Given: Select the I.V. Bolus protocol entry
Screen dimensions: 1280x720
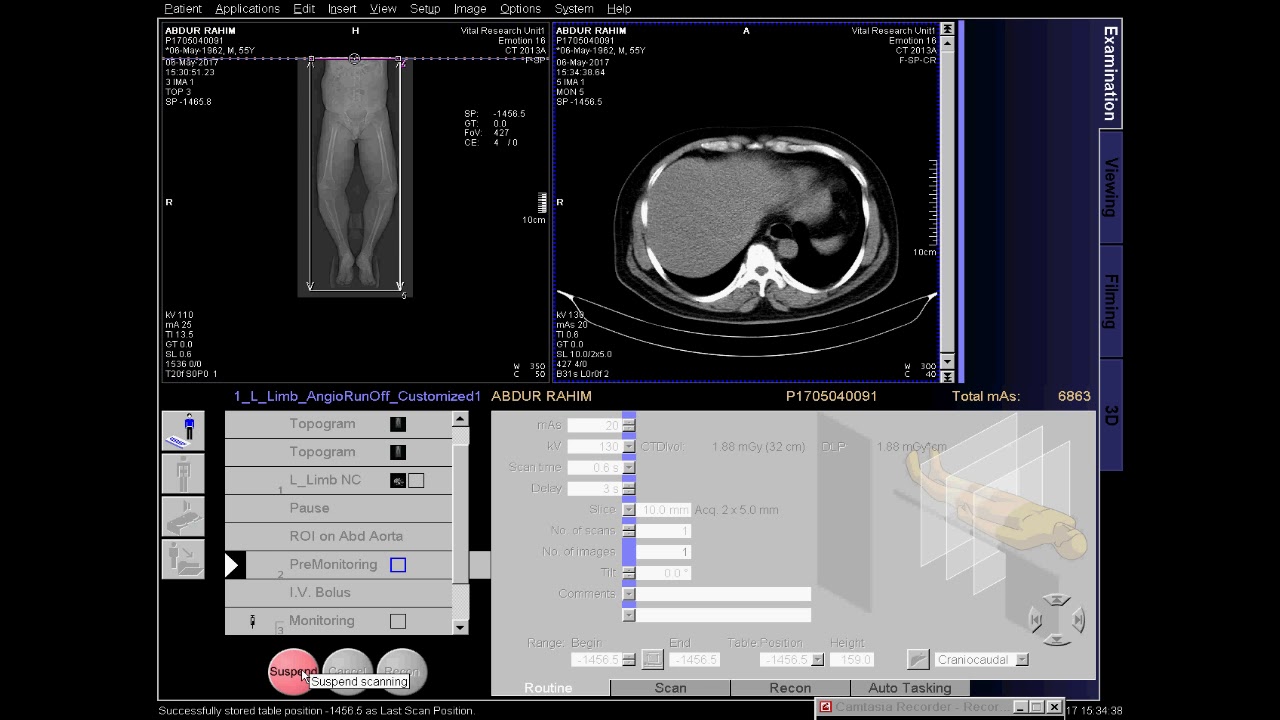Looking at the screenshot, I should 338,593.
